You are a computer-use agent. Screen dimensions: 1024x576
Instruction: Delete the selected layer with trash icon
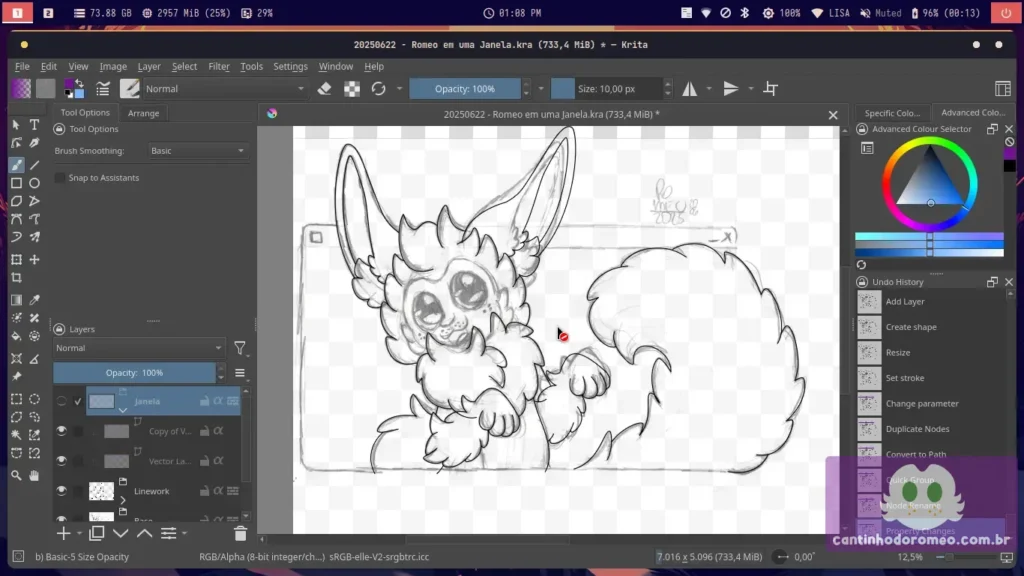pos(240,534)
